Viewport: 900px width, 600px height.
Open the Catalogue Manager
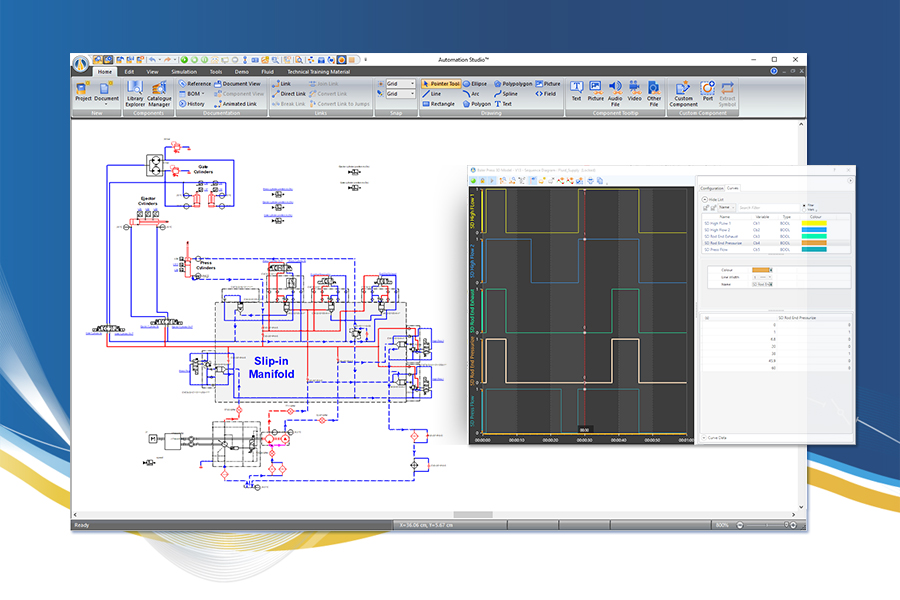point(159,94)
